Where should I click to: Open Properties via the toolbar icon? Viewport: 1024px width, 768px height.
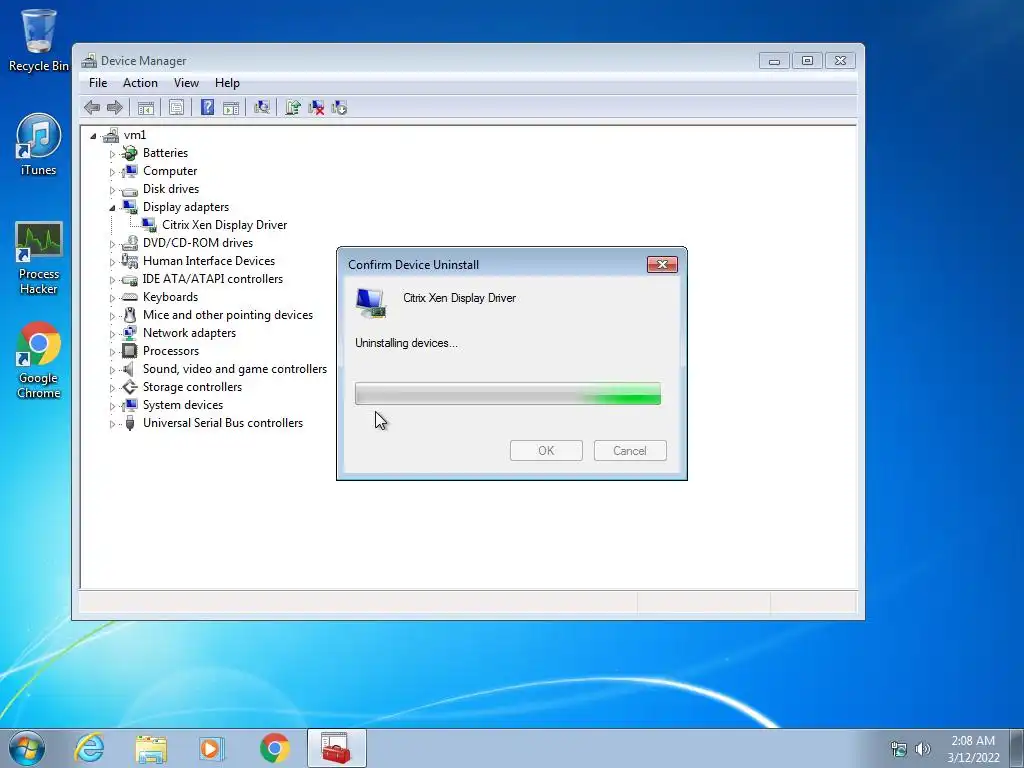tap(176, 108)
